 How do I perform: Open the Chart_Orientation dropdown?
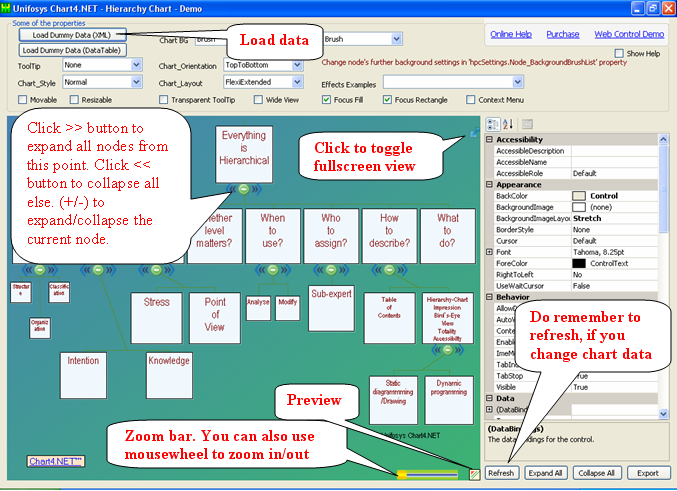coord(297,64)
